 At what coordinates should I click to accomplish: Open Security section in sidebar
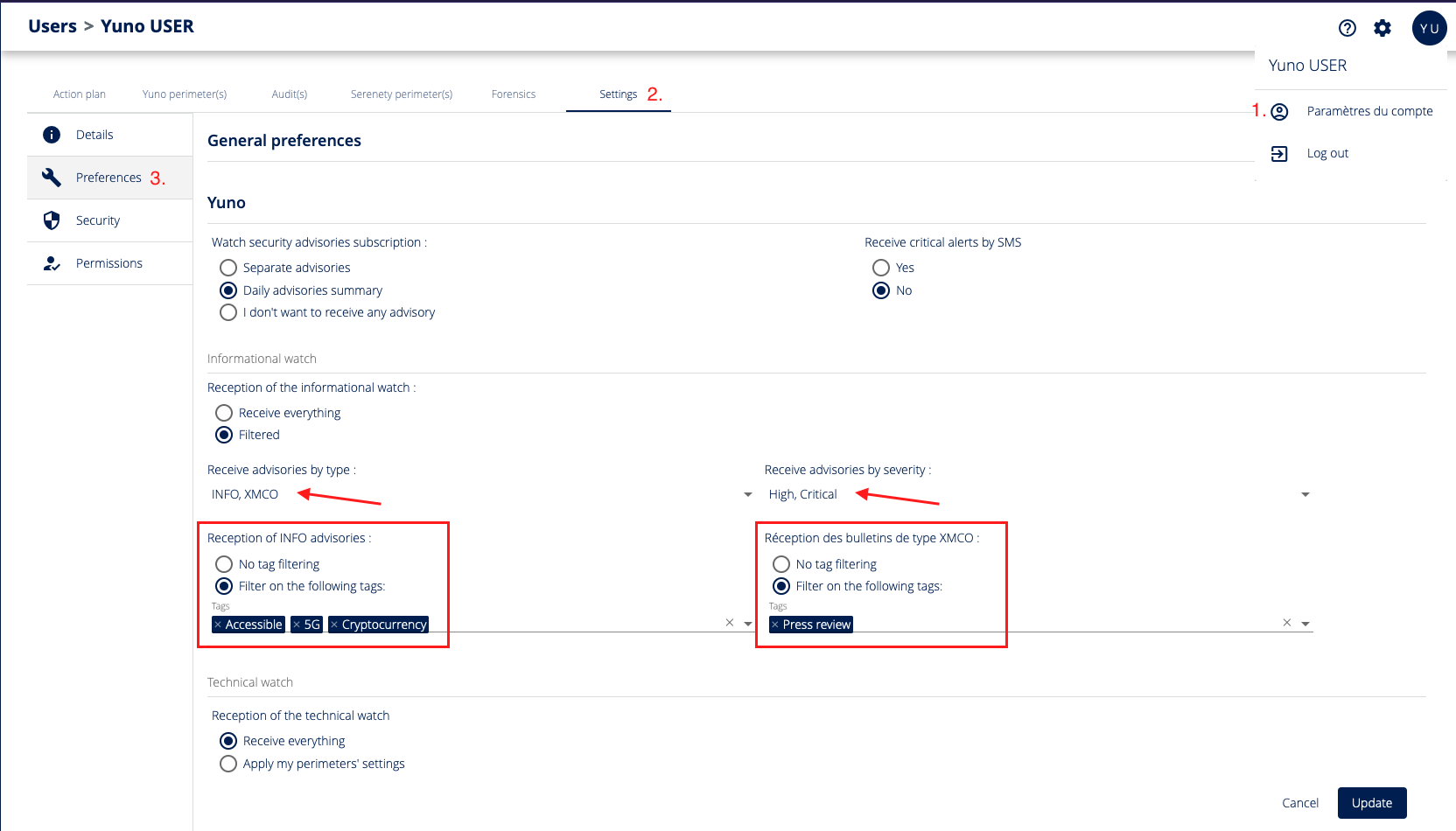tap(98, 220)
